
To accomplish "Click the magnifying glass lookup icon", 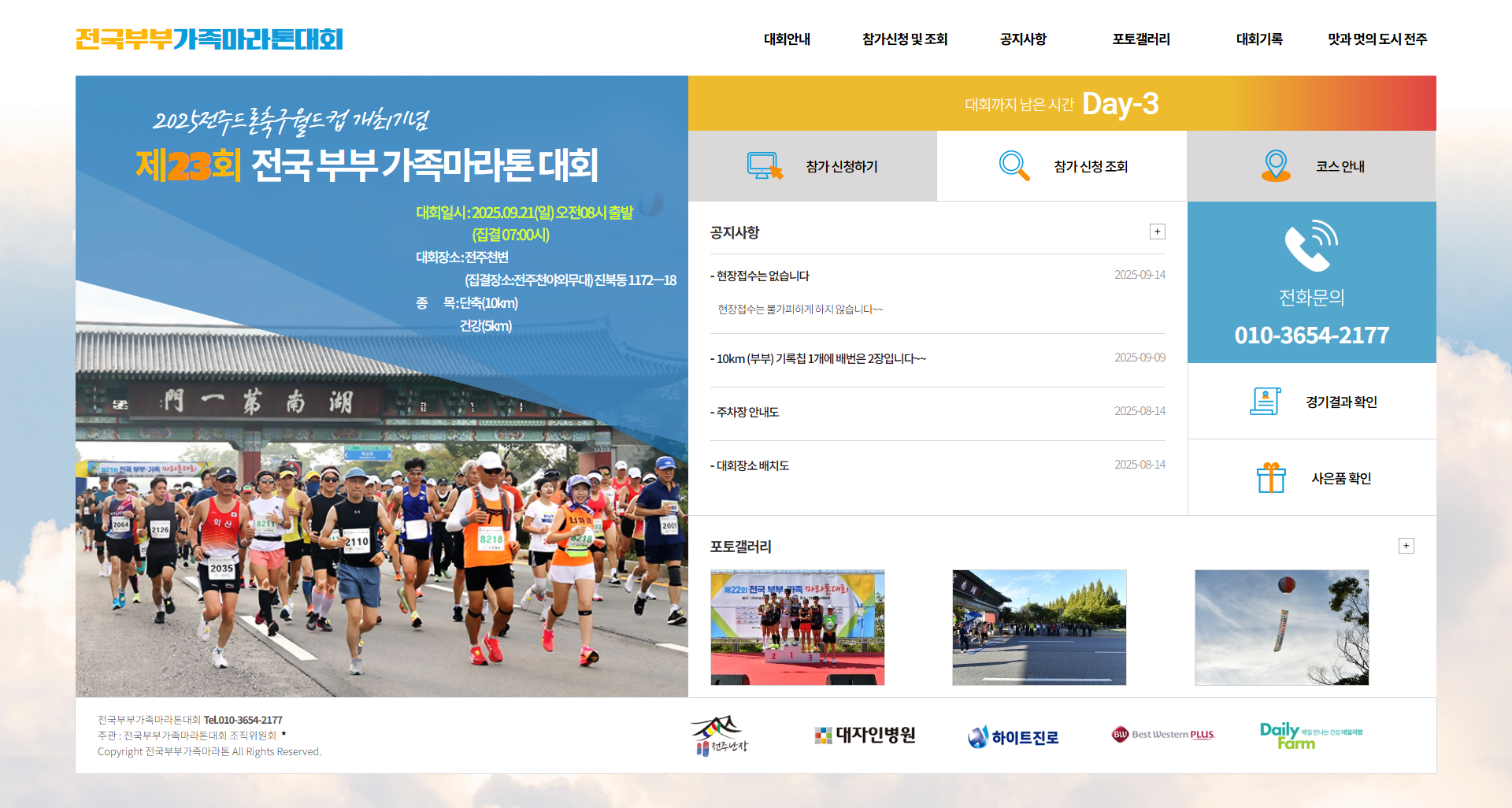I will 1014,166.
